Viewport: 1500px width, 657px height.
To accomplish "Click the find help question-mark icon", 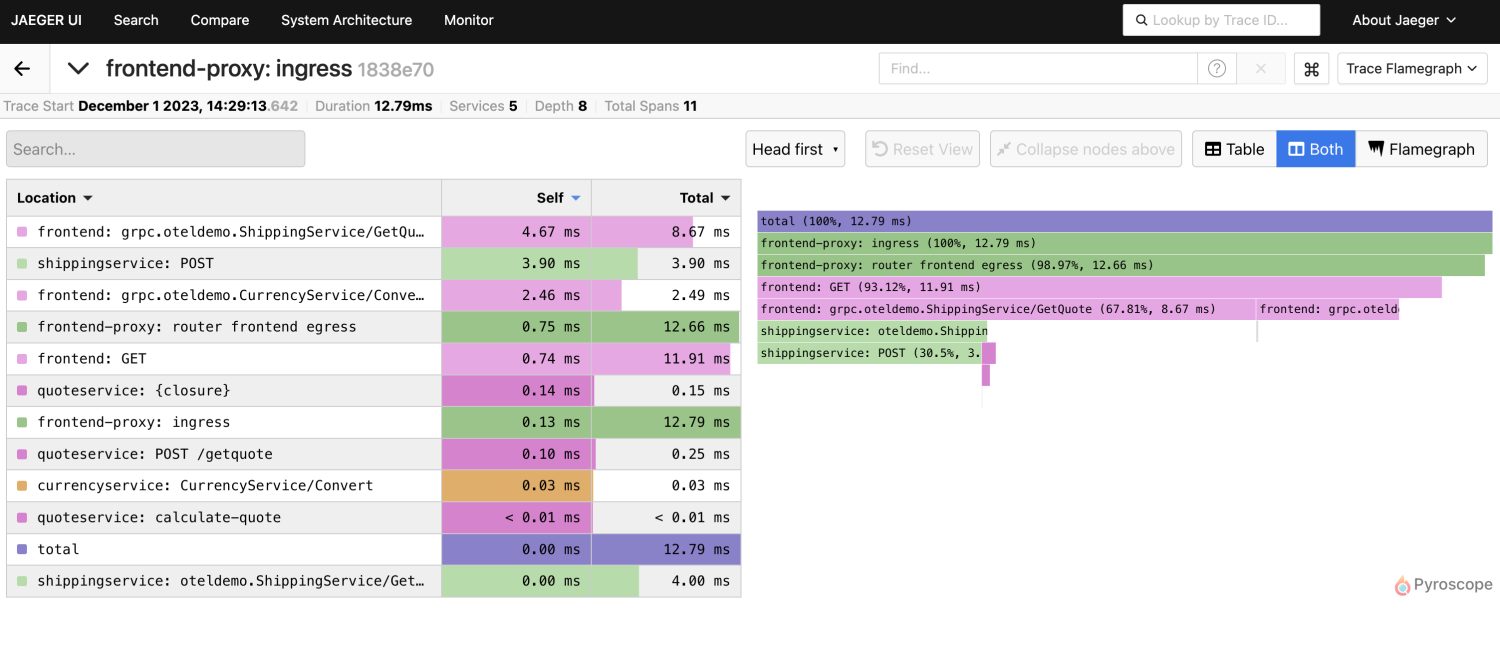I will pyautogui.click(x=1217, y=69).
